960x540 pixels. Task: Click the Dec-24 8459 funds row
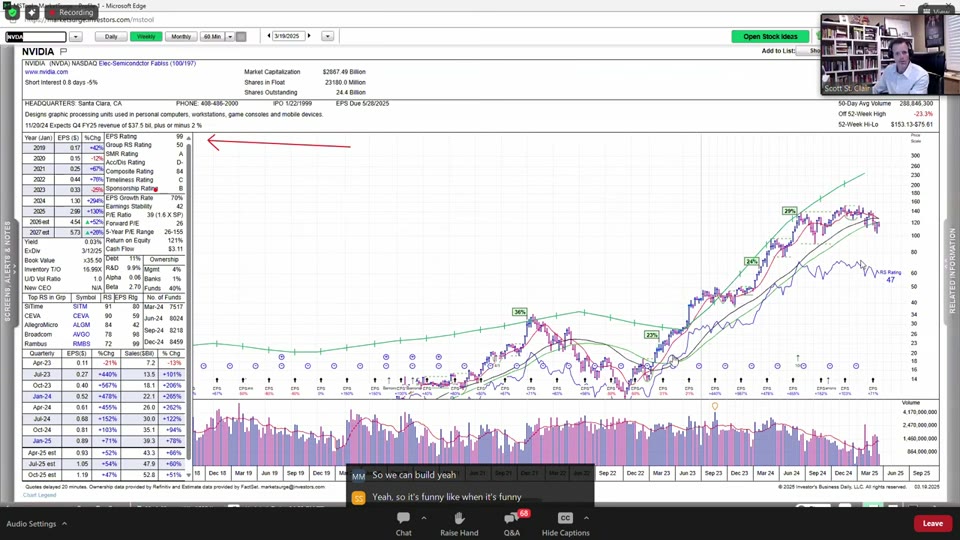(x=163, y=342)
